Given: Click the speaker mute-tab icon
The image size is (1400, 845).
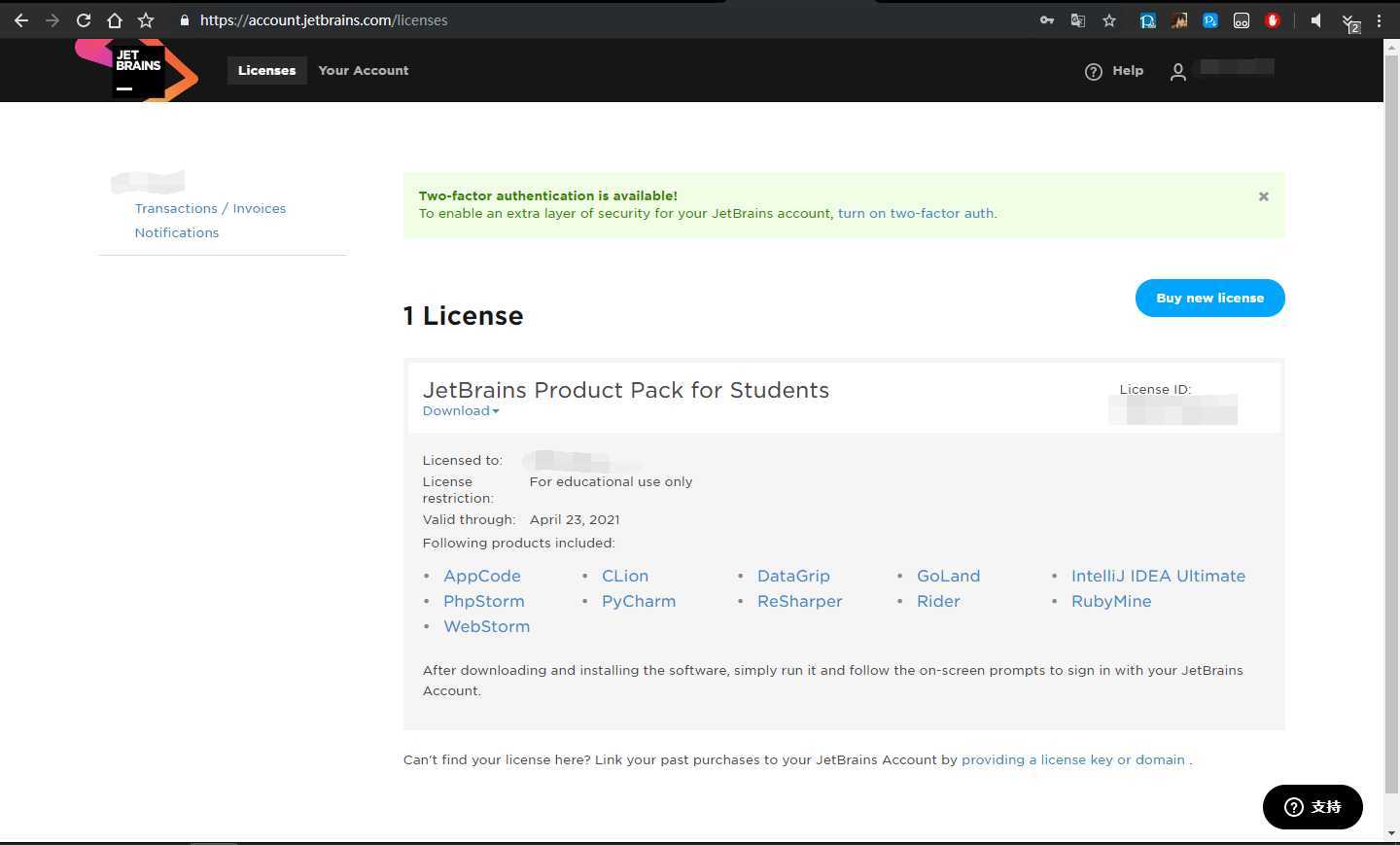Looking at the screenshot, I should (x=1315, y=20).
